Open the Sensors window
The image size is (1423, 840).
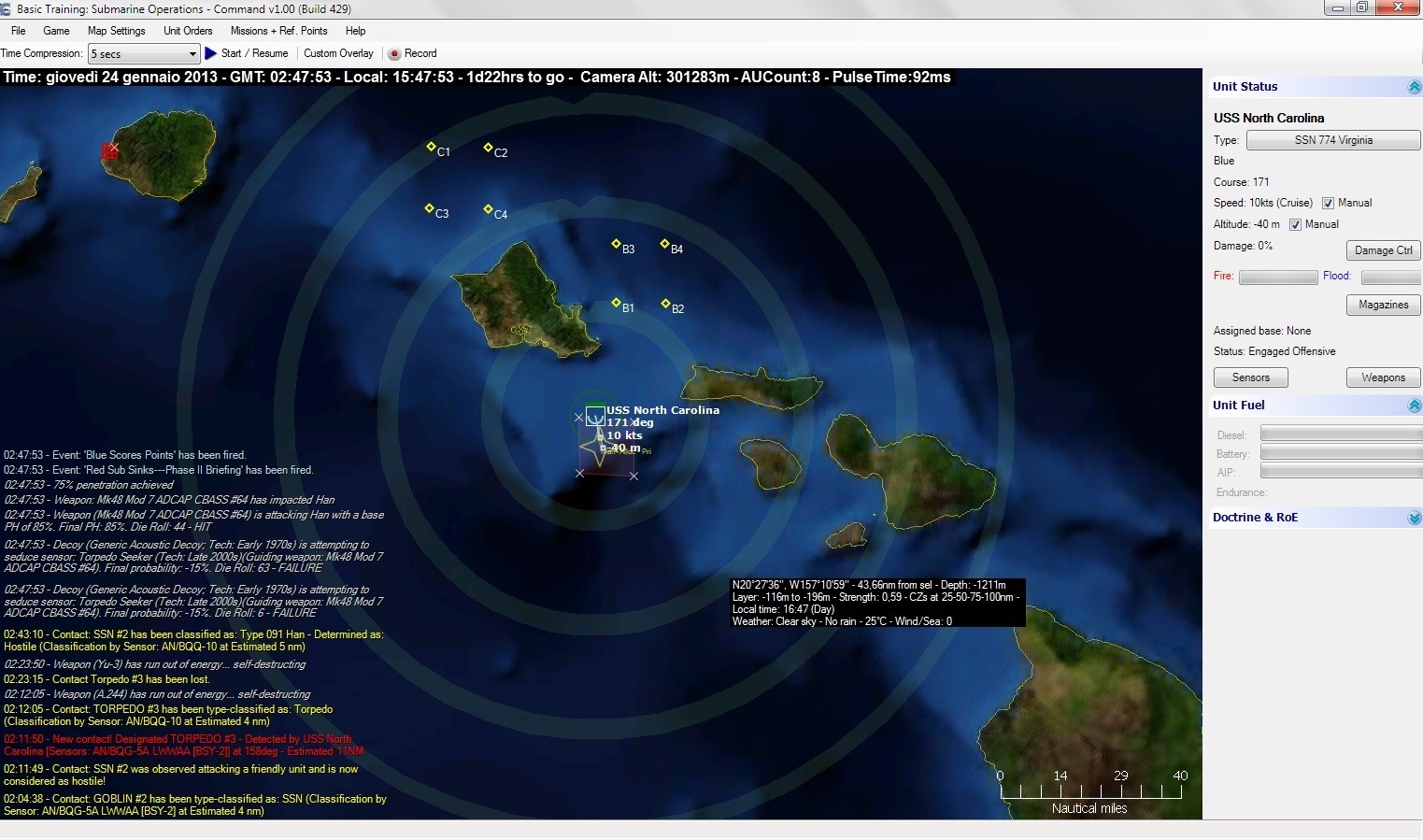point(1250,377)
